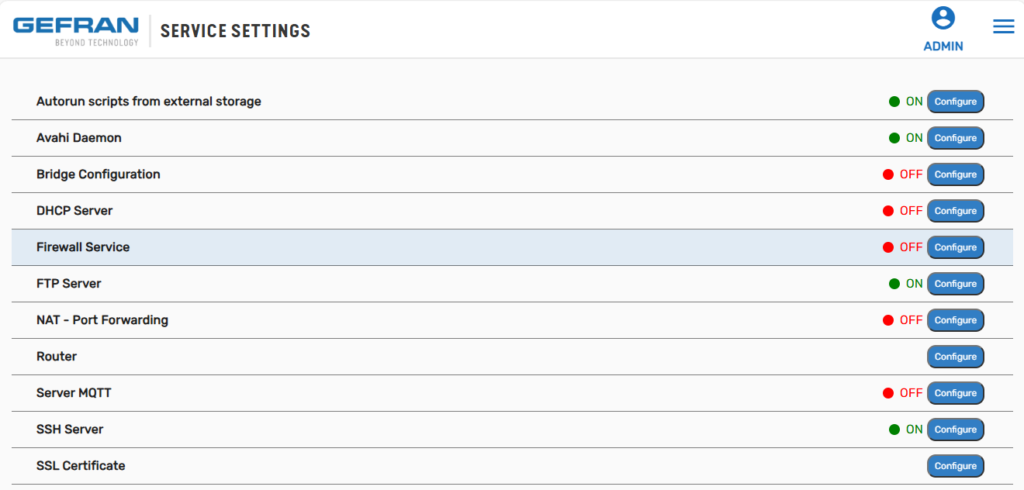This screenshot has width=1024, height=490.
Task: Open NAT - Port Forwarding configuration
Action: [x=955, y=320]
